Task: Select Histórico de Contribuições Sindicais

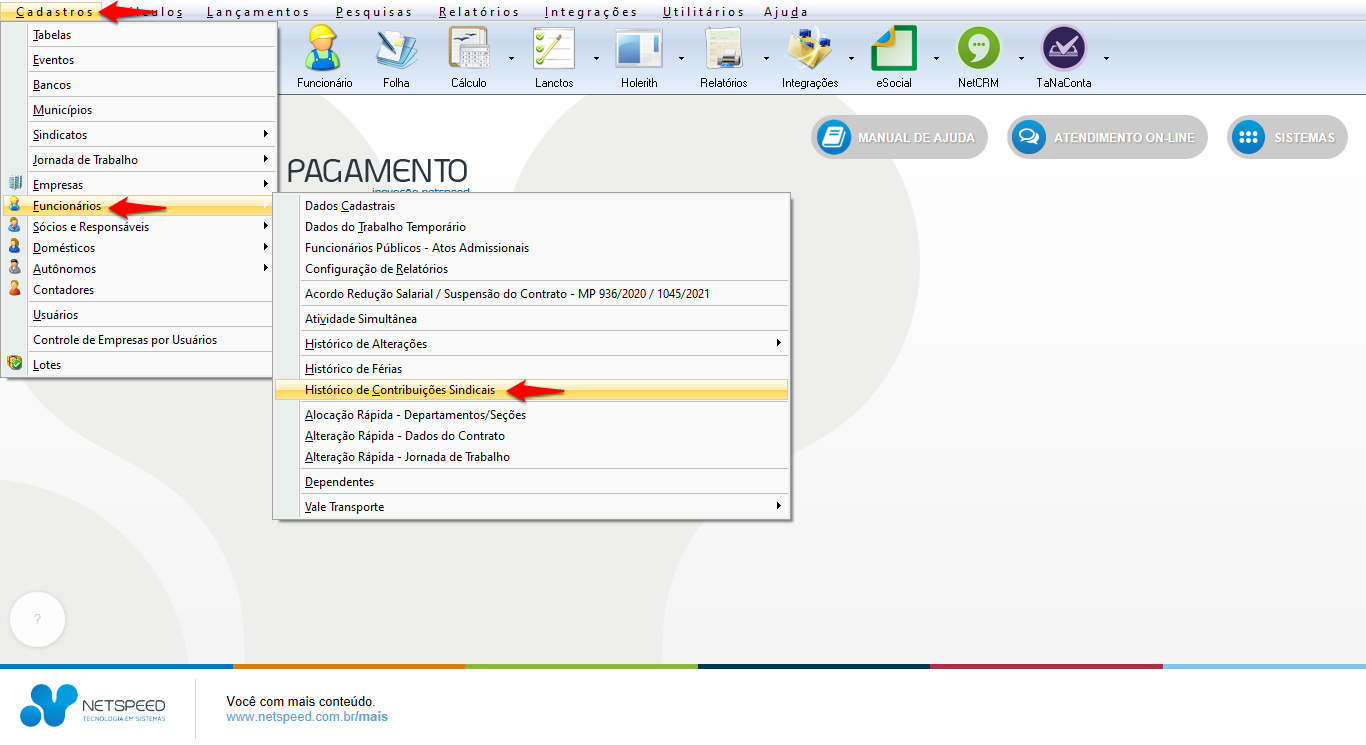Action: tap(399, 390)
